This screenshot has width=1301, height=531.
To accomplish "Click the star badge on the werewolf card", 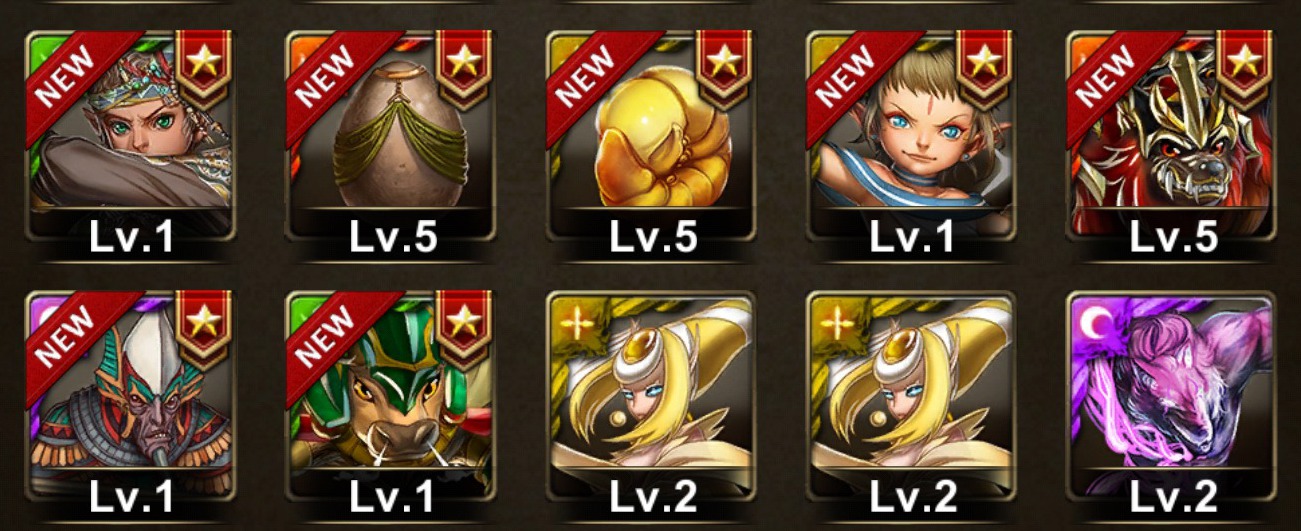I will pos(1243,67).
